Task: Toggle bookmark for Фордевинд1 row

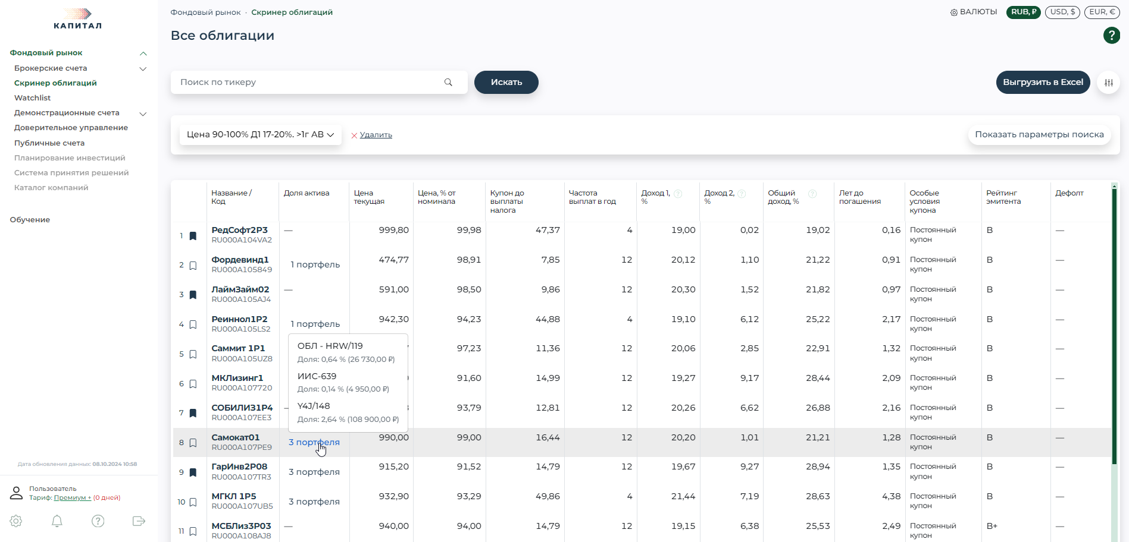Action: (193, 265)
